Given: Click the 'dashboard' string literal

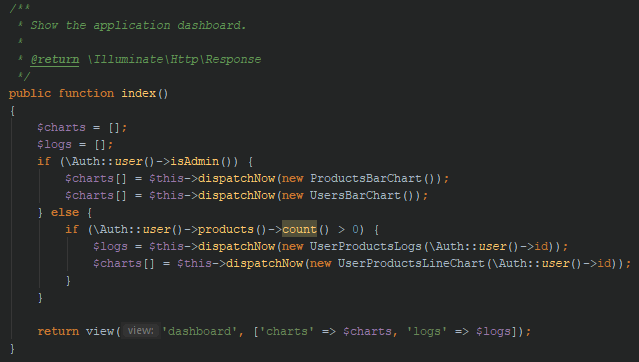Looking at the screenshot, I should pyautogui.click(x=199, y=331).
